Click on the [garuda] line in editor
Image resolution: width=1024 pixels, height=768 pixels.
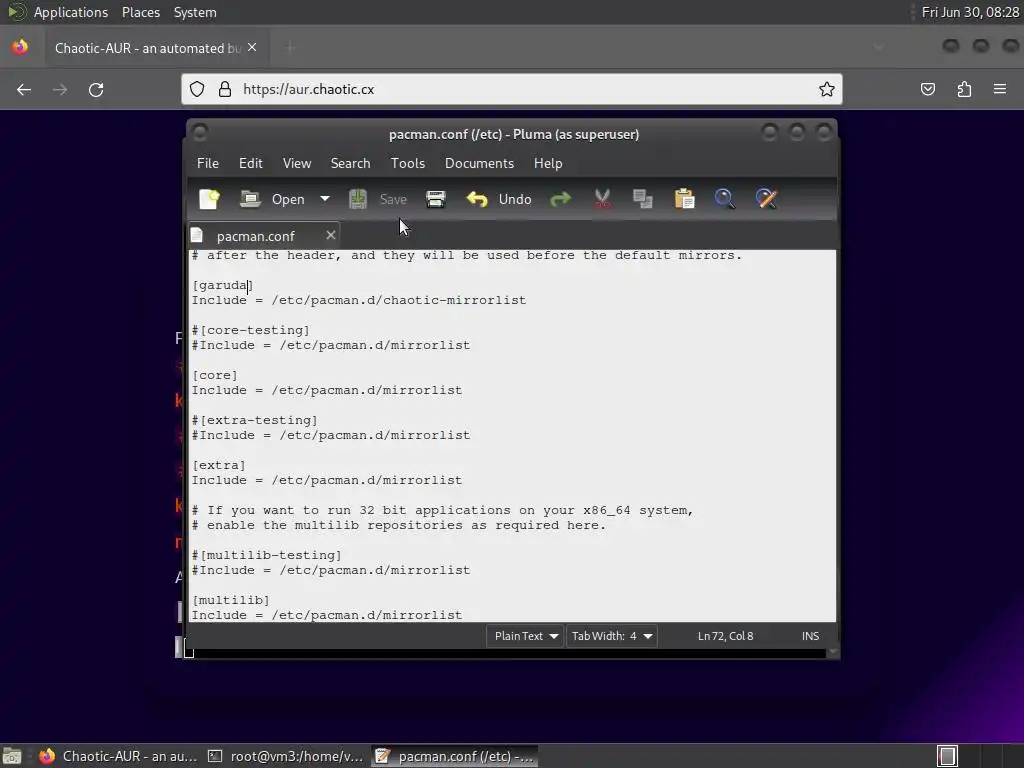pyautogui.click(x=223, y=285)
